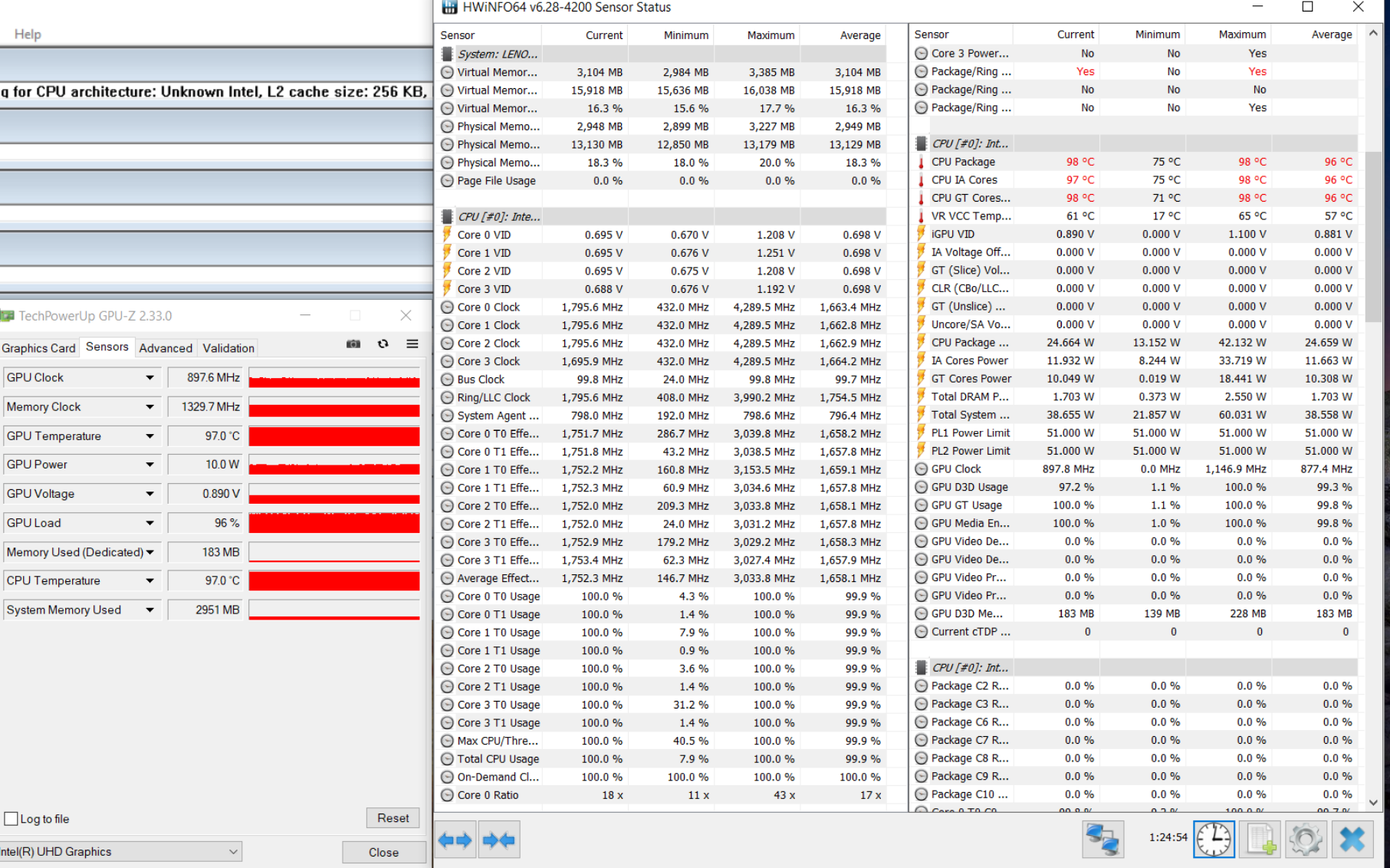
Task: Click the Core 3 Power... sensor icon
Action: coord(921,54)
